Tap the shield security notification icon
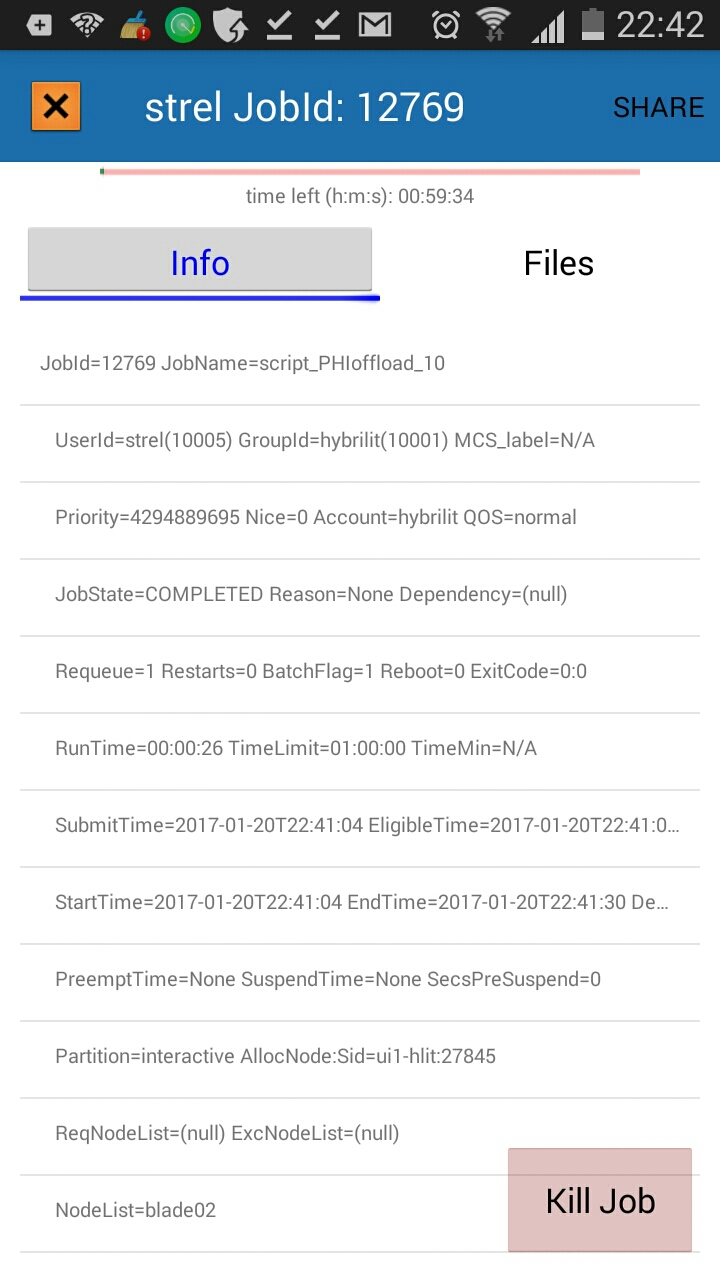 [231, 24]
